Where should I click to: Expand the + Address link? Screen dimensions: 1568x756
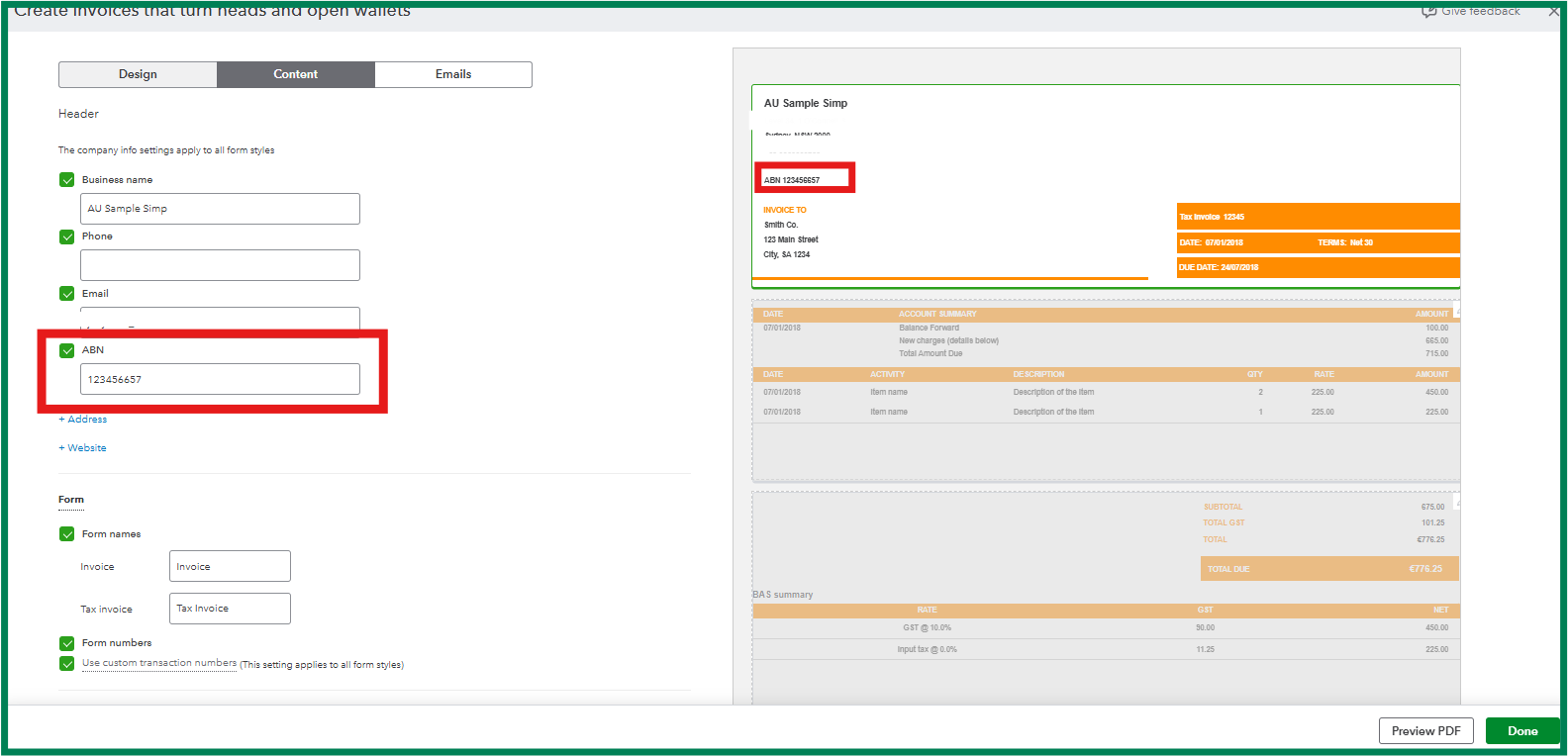(x=83, y=420)
